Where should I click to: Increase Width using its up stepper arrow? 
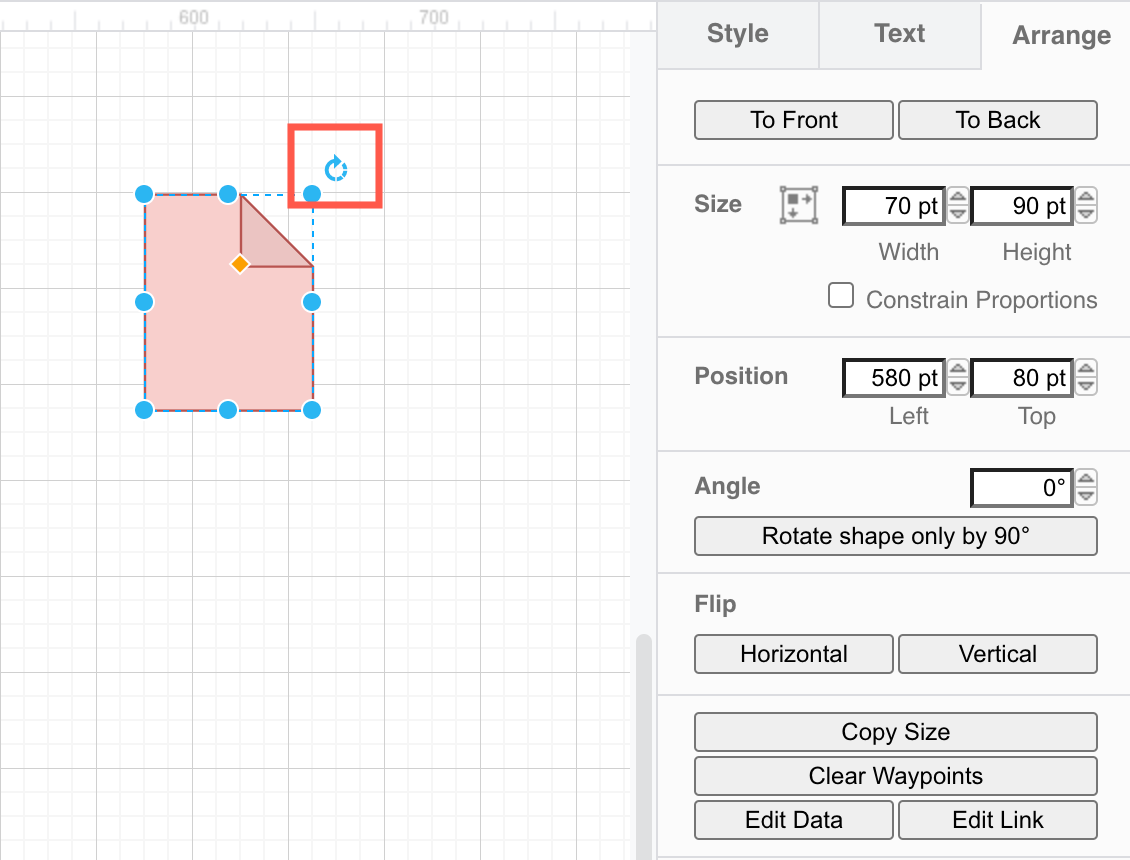coord(957,198)
